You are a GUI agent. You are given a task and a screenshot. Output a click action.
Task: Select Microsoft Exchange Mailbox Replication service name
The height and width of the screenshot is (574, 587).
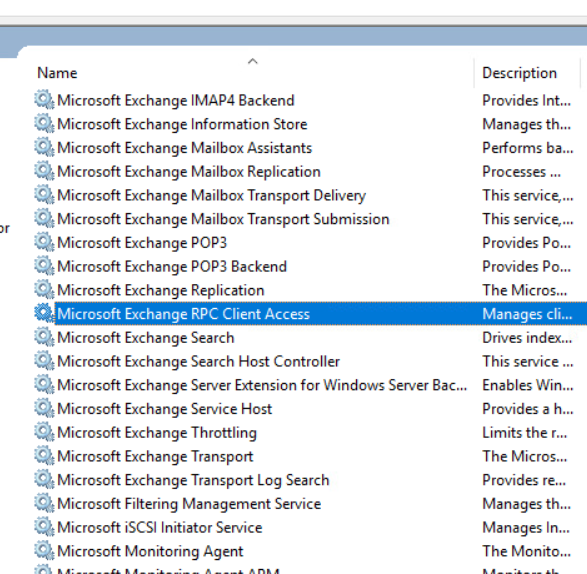(x=189, y=171)
